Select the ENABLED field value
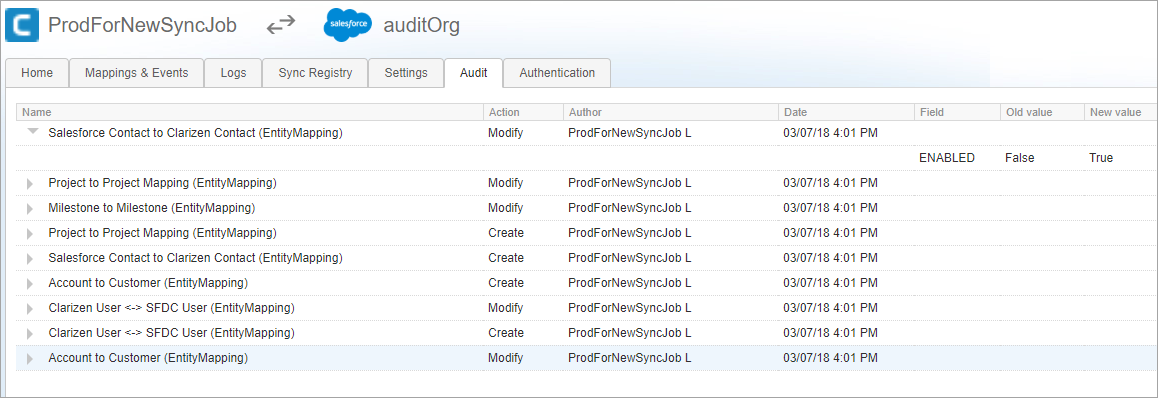 [x=947, y=158]
